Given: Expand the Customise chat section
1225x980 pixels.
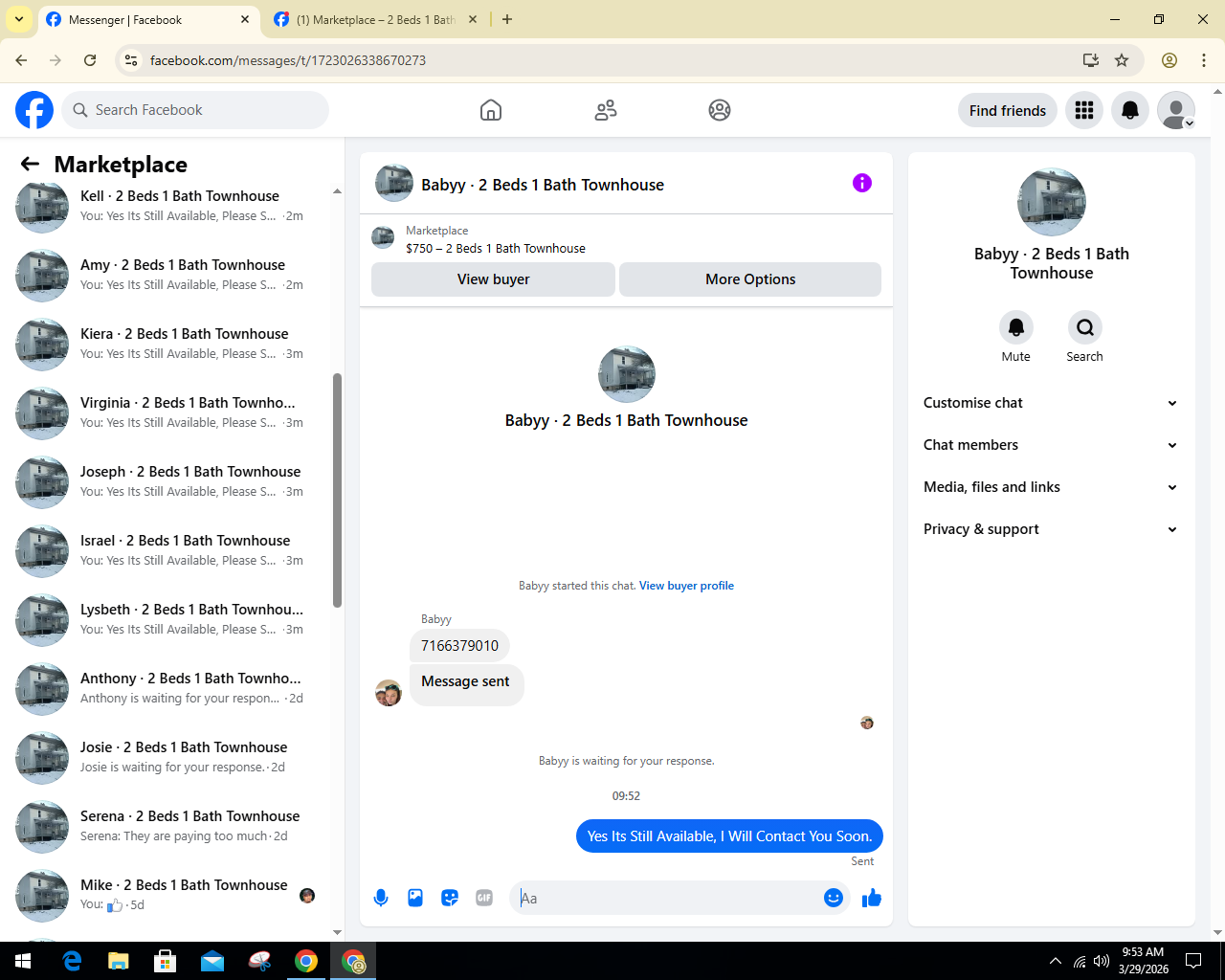Looking at the screenshot, I should tap(1052, 403).
